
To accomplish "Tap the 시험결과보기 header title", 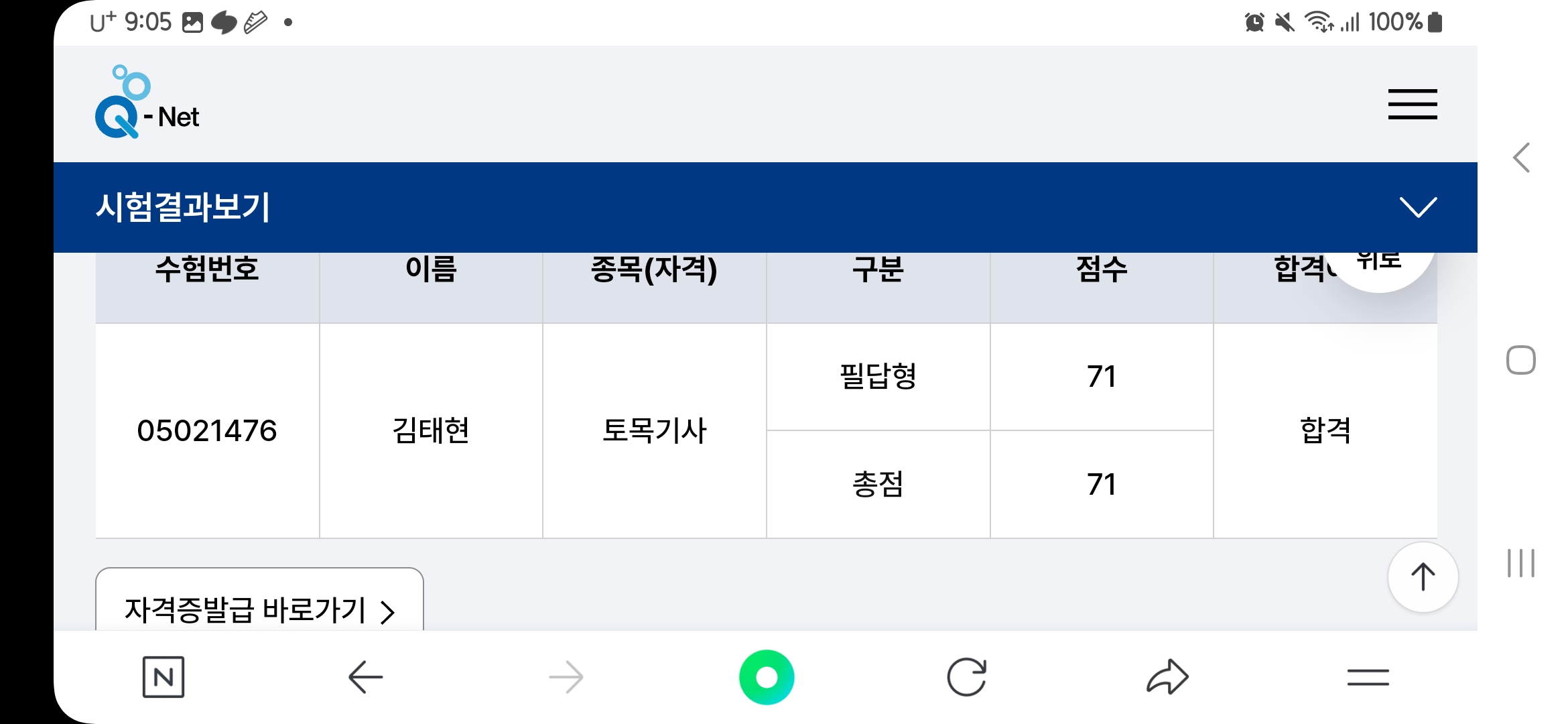I will (x=183, y=207).
